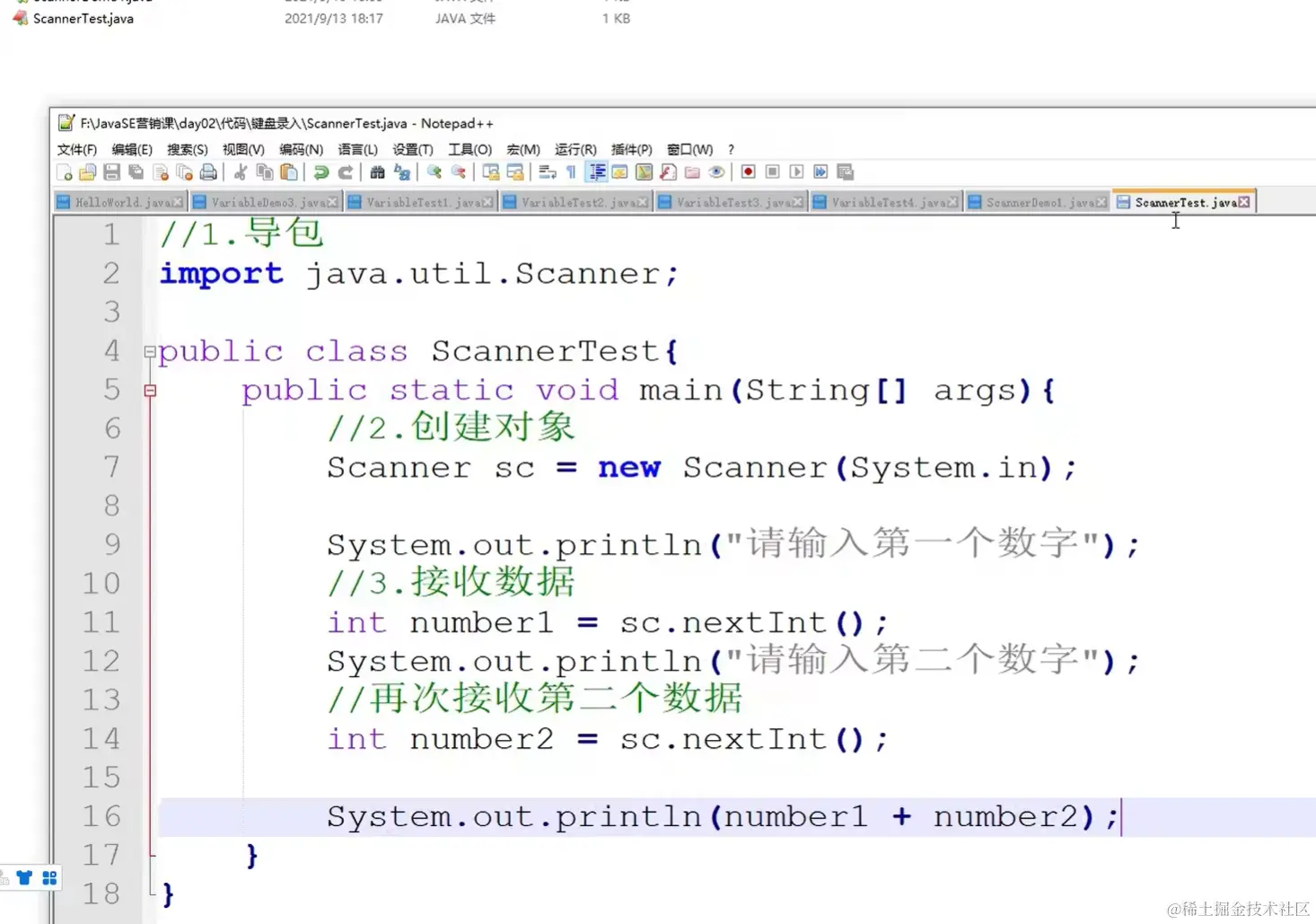Click the Redo arrow icon
The height and width of the screenshot is (924, 1316).
(345, 172)
